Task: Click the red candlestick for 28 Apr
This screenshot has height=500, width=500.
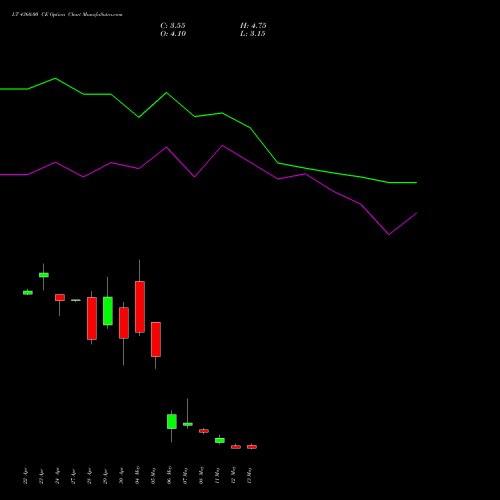Action: point(92,318)
